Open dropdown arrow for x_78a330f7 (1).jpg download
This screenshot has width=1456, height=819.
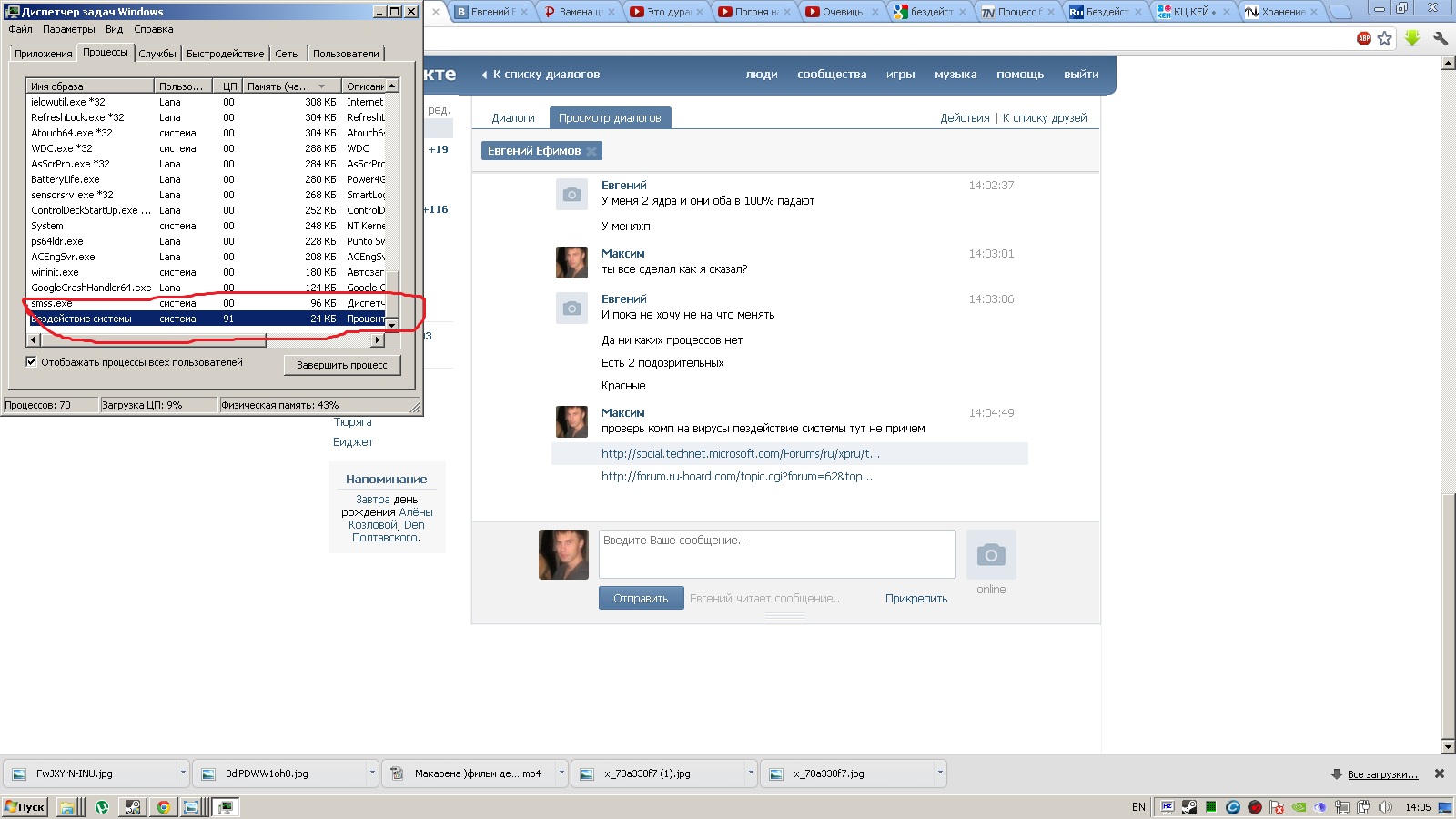[751, 773]
